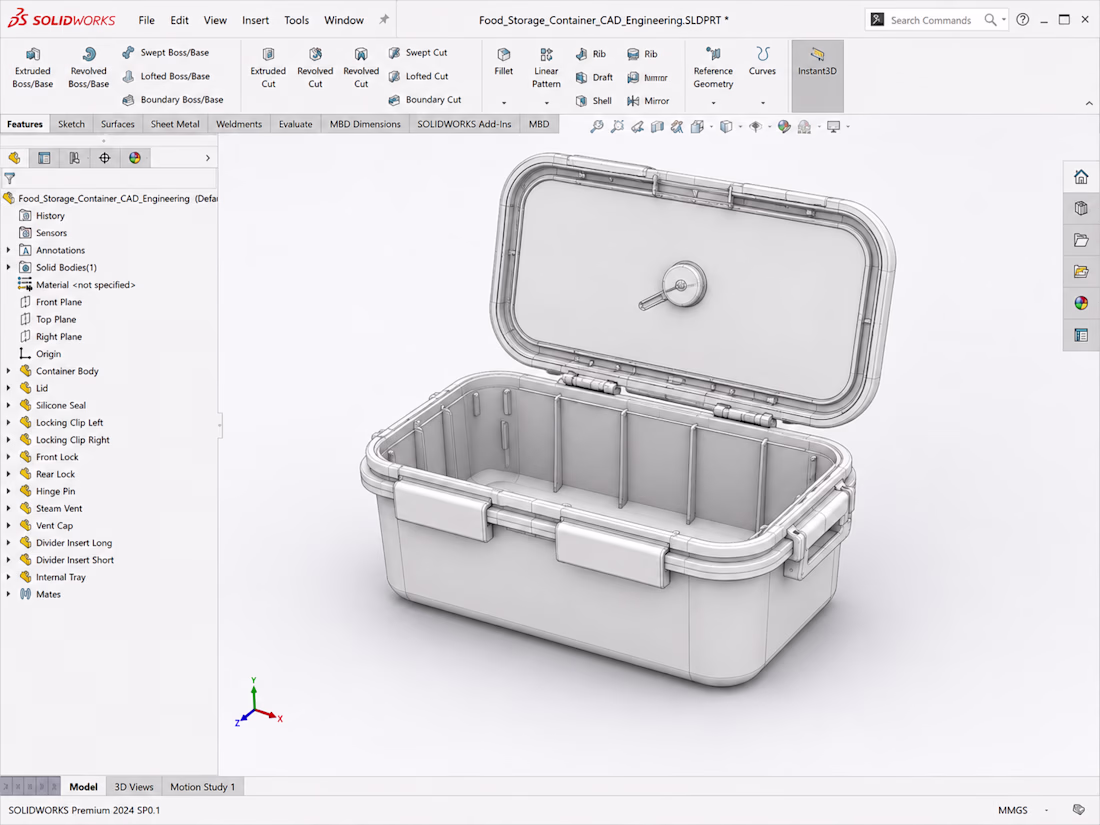Screen dimensions: 1100x825
Task: Open FeatureManager design tree tab
Action: 15,158
